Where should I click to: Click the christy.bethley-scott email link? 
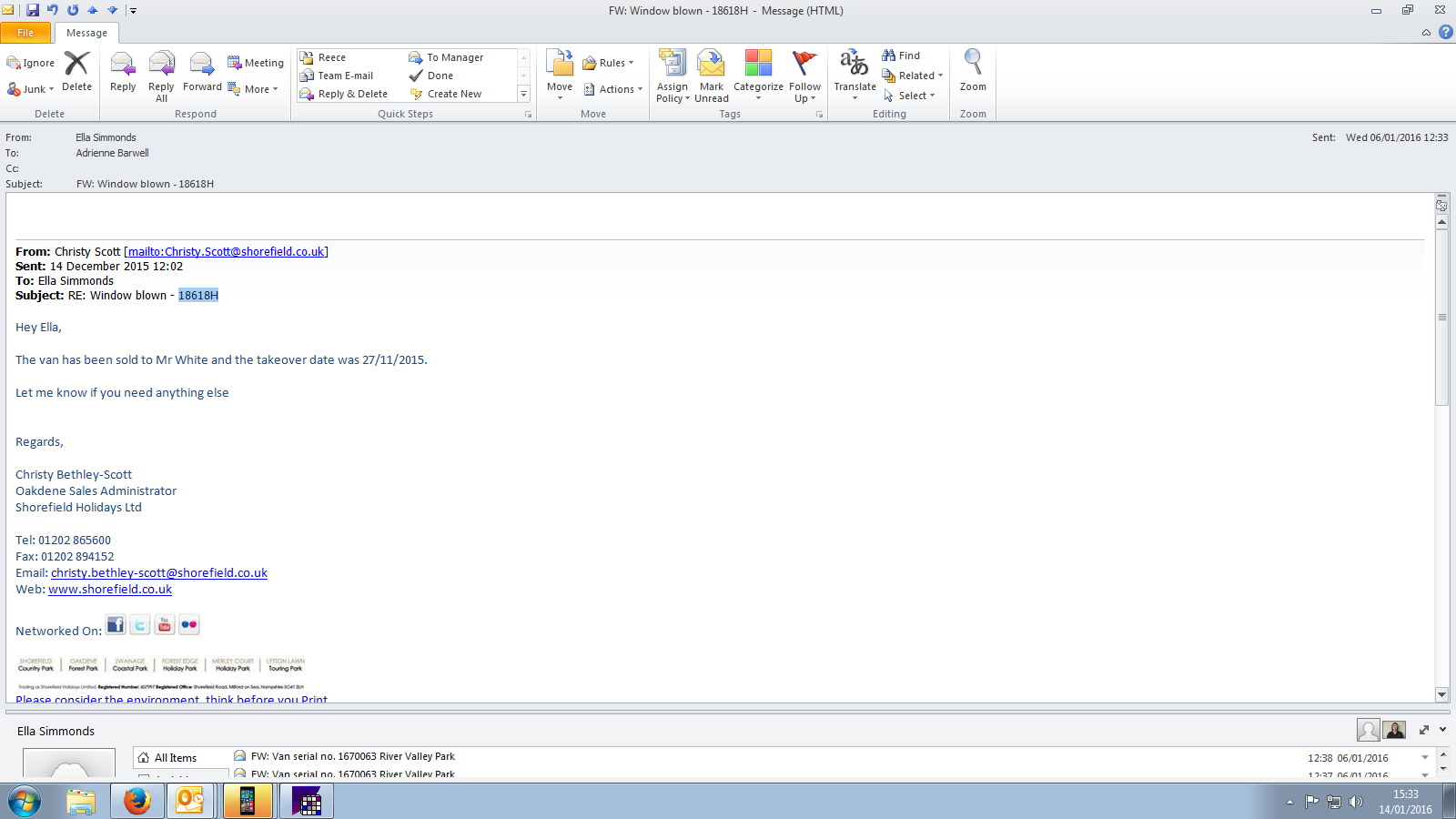coord(159,573)
